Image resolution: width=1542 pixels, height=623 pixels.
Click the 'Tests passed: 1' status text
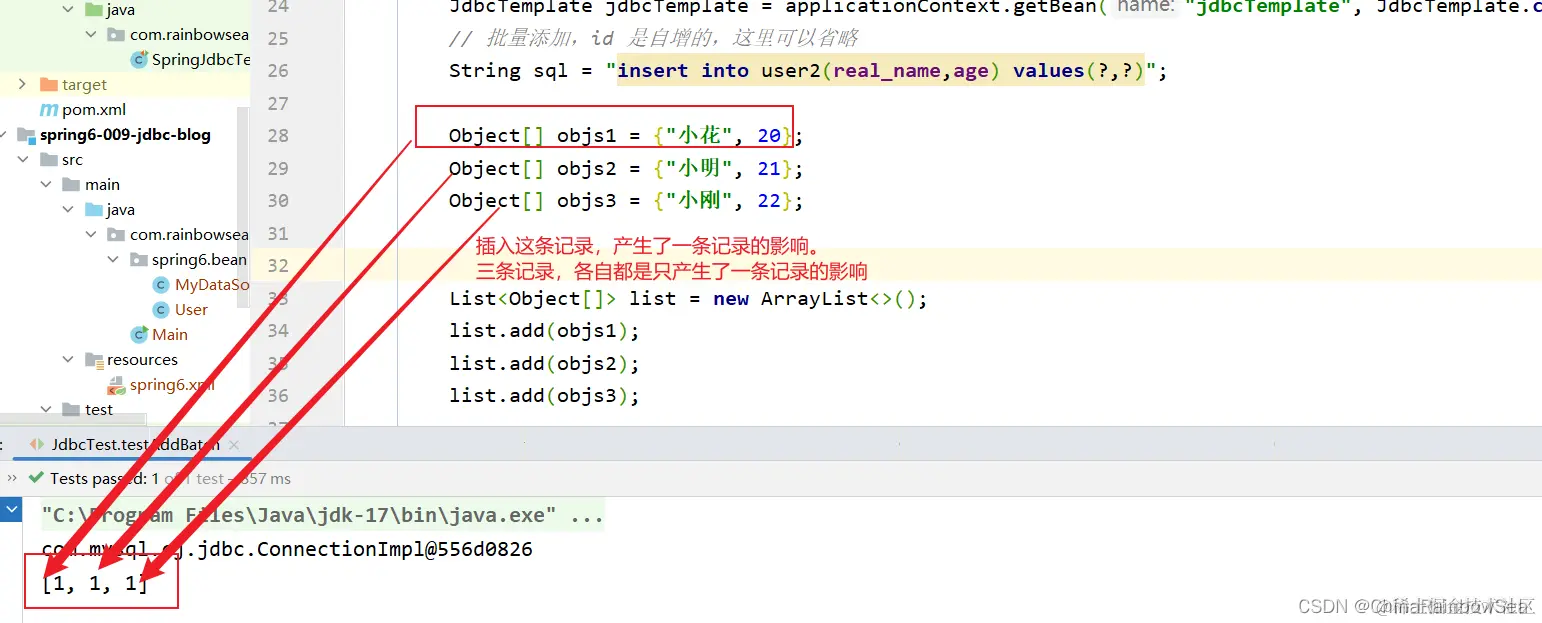coord(105,479)
